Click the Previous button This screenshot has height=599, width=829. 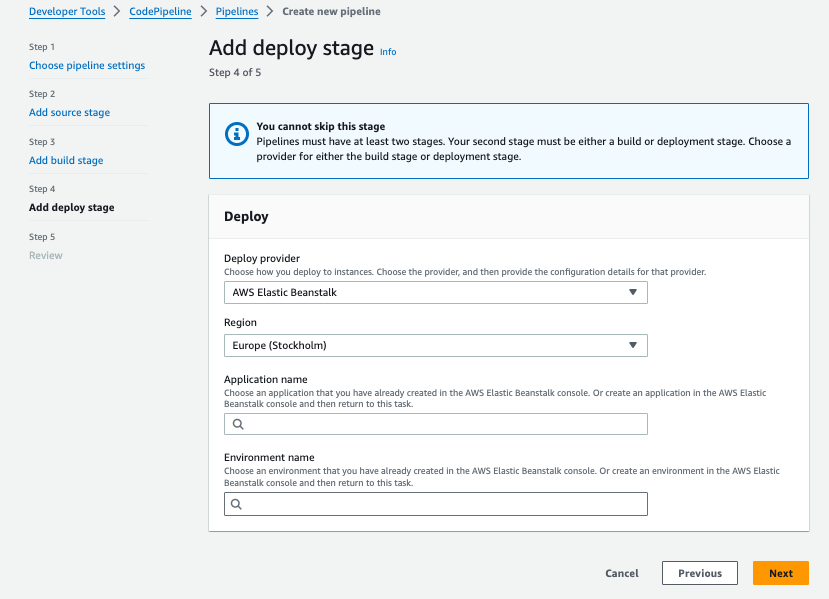(x=700, y=573)
